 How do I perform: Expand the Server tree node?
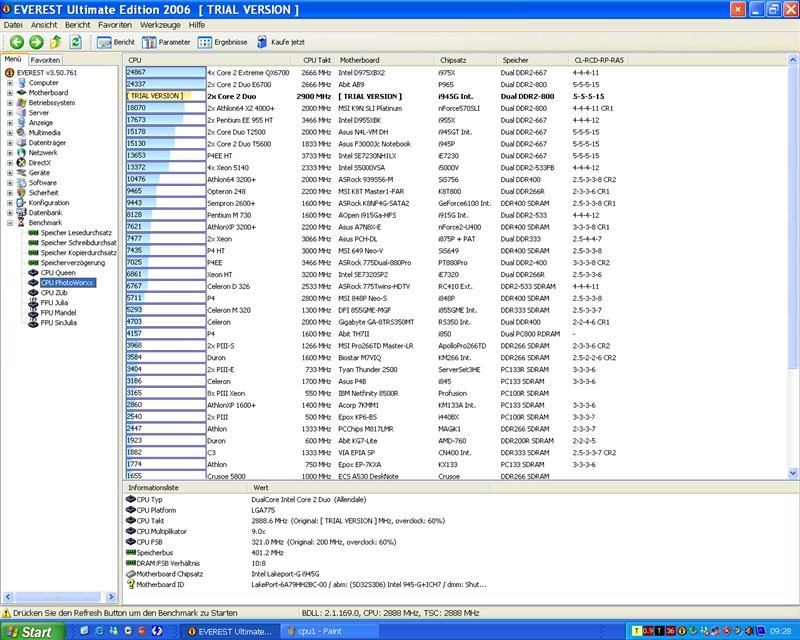tap(10, 113)
